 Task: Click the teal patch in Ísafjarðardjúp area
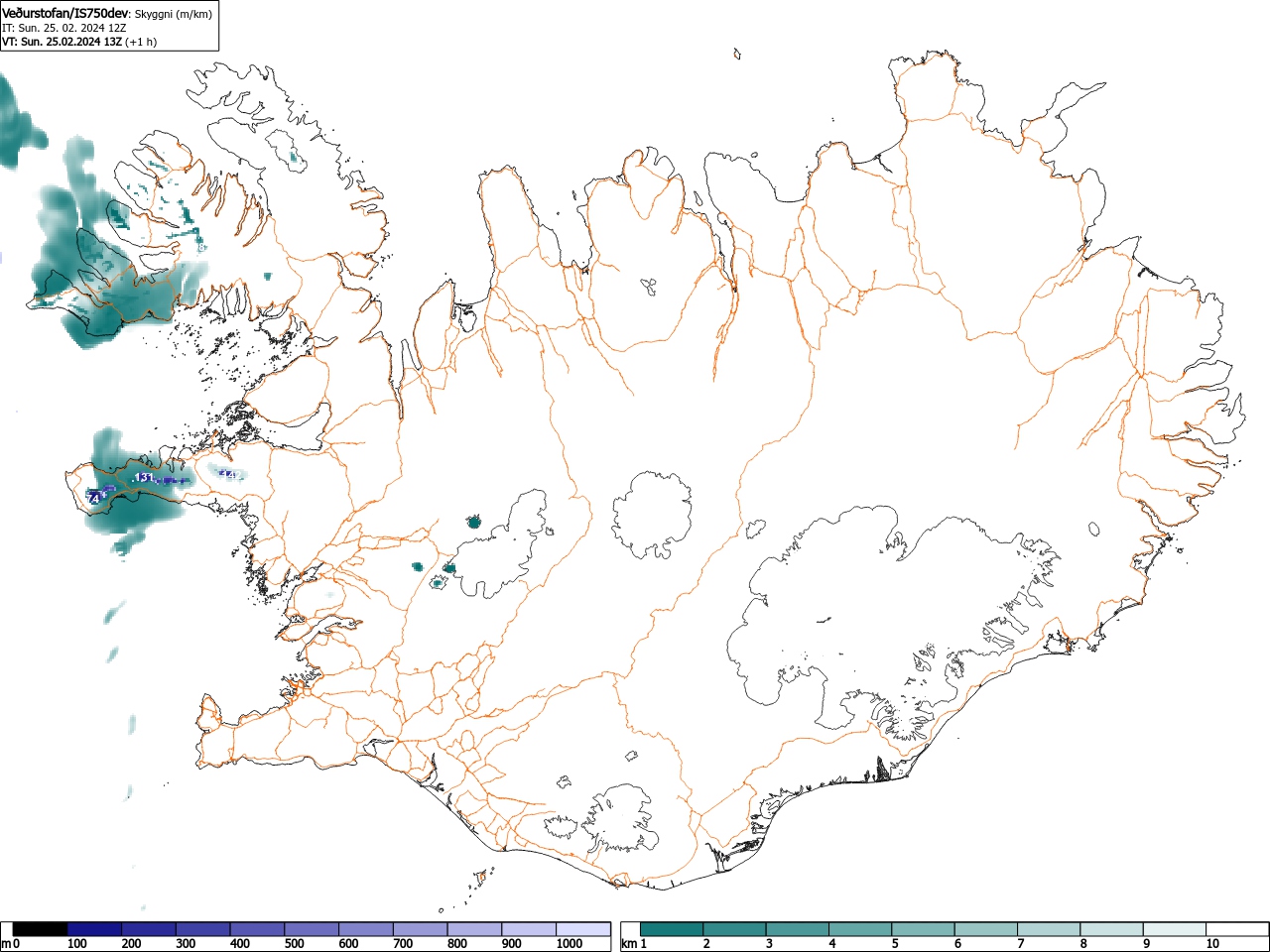click(293, 157)
